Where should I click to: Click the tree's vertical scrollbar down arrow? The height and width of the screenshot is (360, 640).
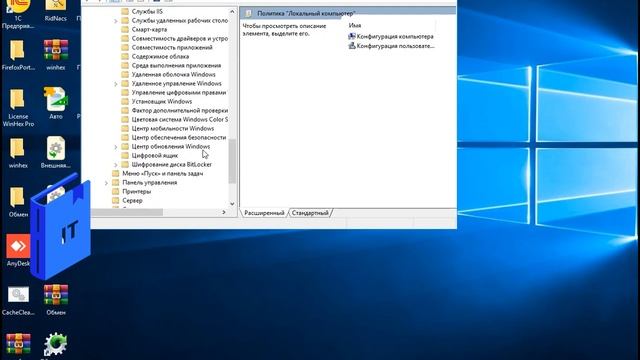pyautogui.click(x=232, y=204)
